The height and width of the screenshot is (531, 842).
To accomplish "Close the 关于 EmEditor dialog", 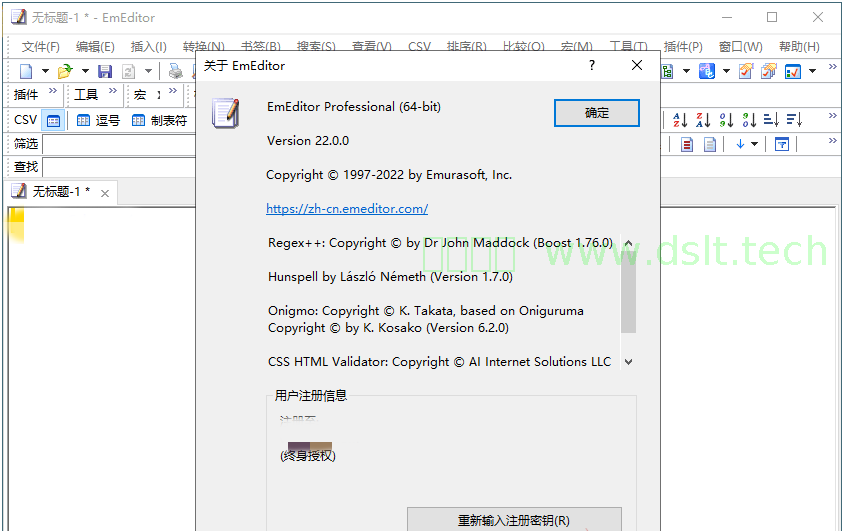I will click(x=637, y=66).
